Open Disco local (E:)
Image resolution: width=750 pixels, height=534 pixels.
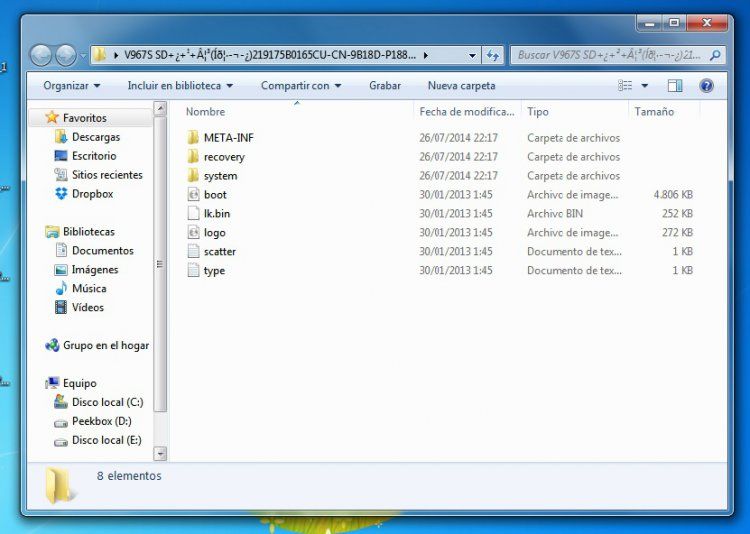point(107,440)
